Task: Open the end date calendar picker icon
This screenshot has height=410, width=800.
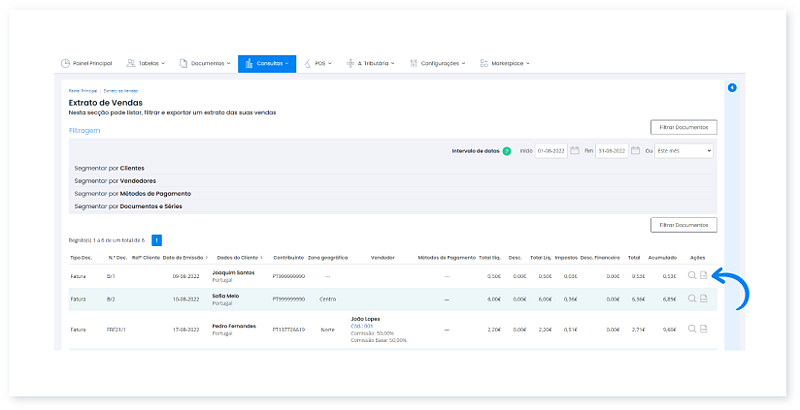Action: [x=635, y=151]
